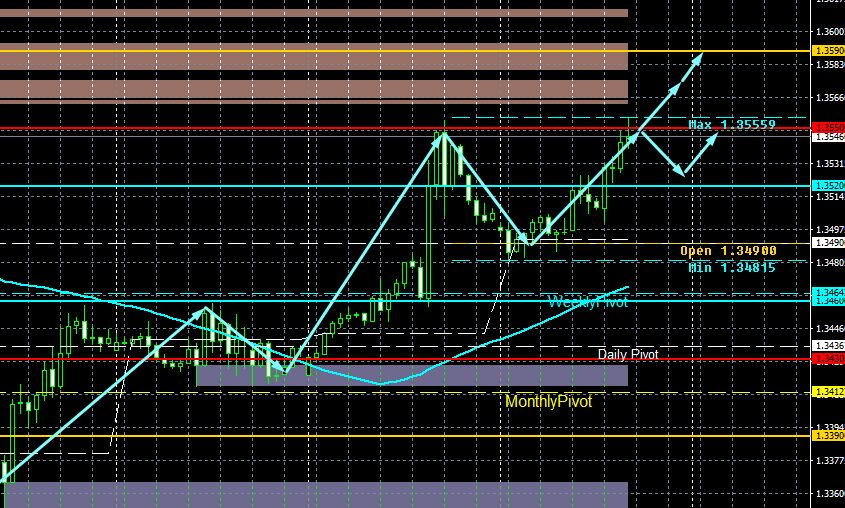Click the yellow 1.3412 price tag
Screen dimensions: 845x508
[x=828, y=392]
